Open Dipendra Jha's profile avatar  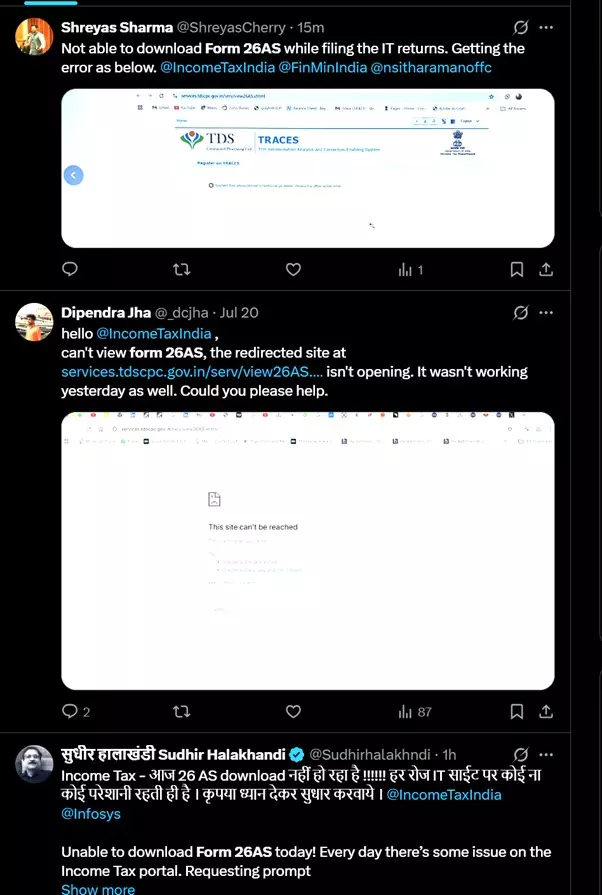click(x=34, y=322)
